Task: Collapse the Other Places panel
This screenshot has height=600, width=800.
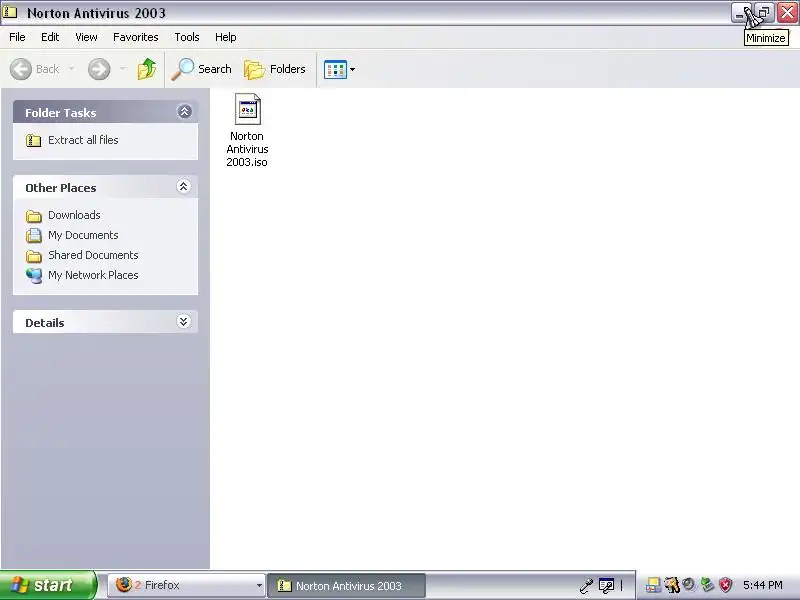Action: pyautogui.click(x=184, y=187)
